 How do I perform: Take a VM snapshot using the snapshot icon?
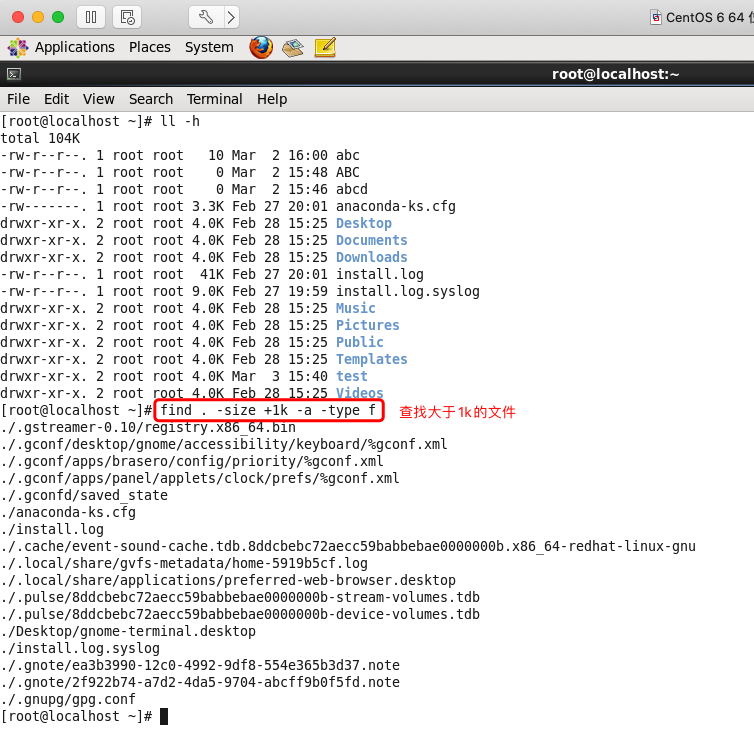coord(127,17)
